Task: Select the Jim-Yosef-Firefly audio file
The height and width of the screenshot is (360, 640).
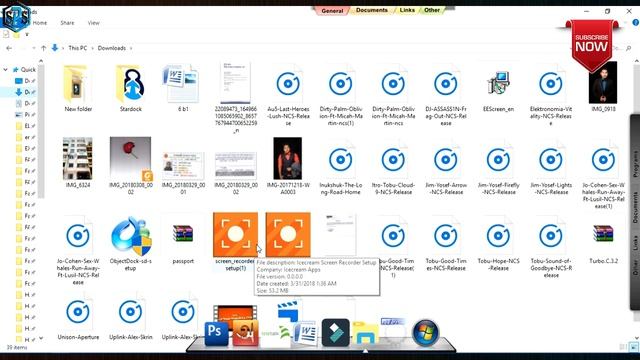Action: (498, 167)
